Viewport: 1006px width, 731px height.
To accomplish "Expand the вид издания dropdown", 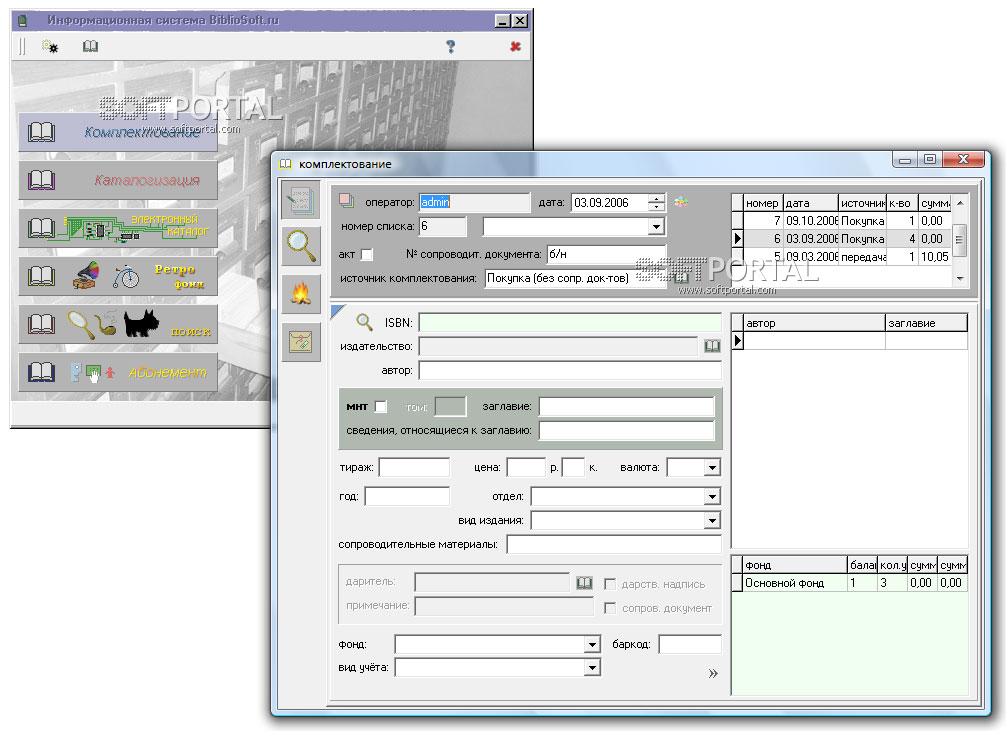I will 712,520.
